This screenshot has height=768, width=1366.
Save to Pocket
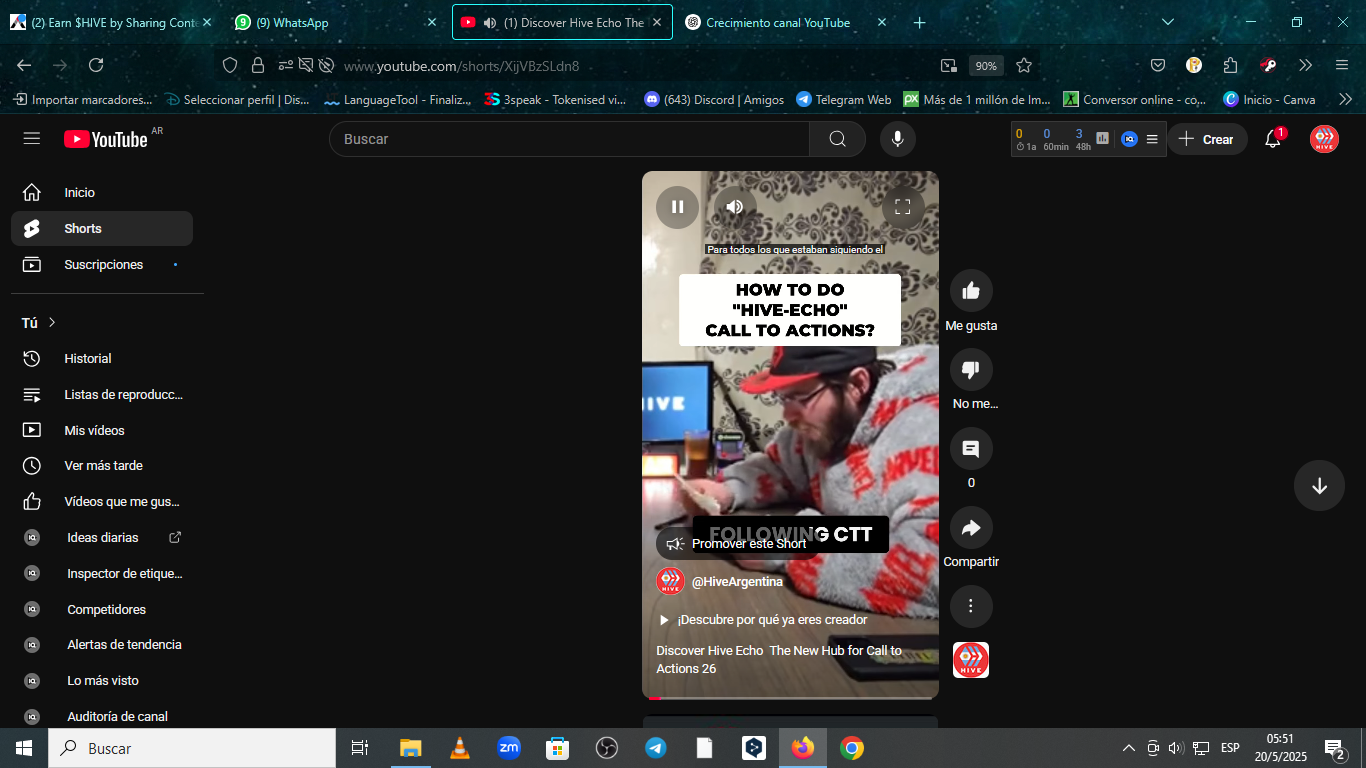click(1158, 65)
